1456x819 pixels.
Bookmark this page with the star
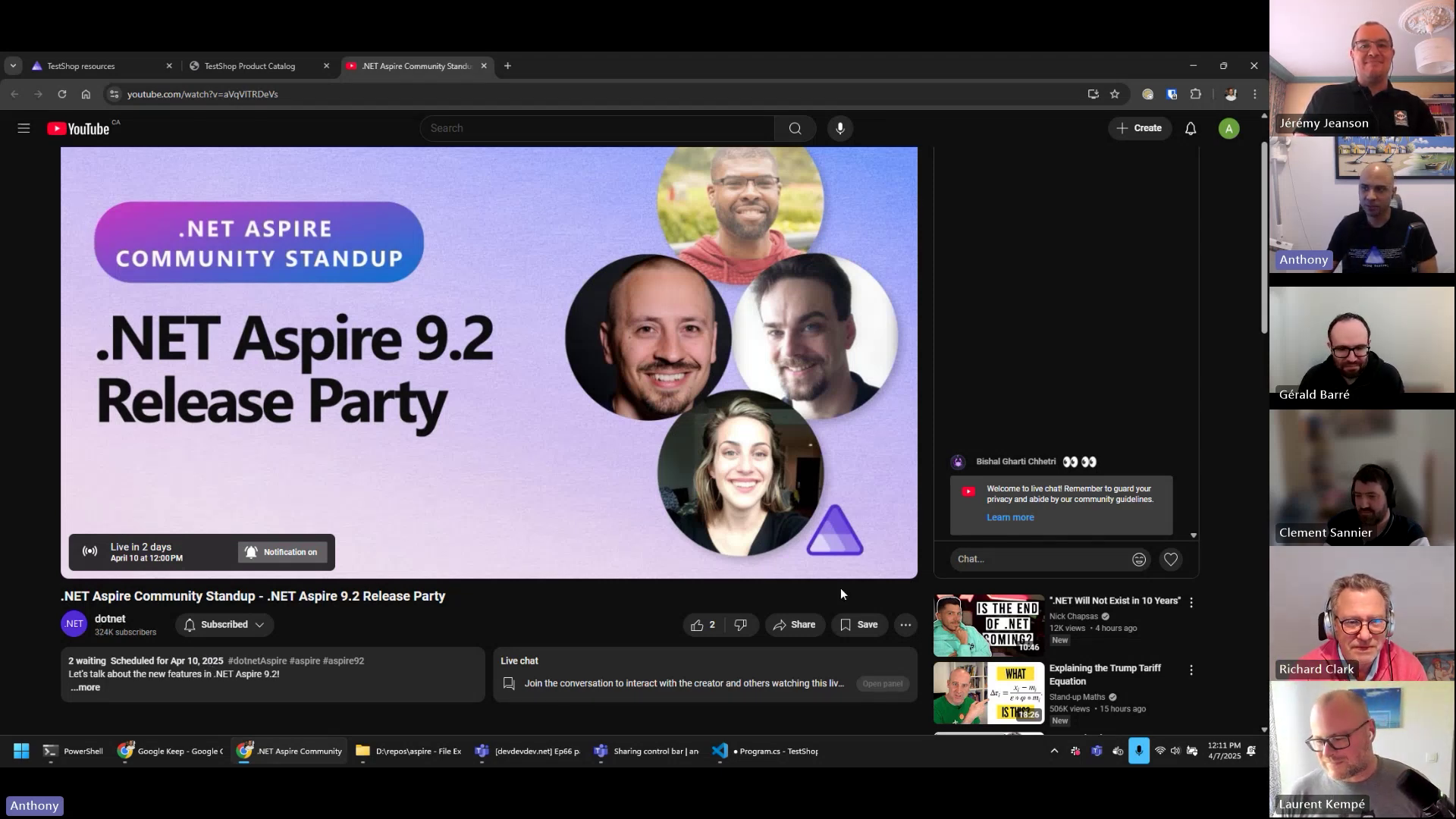point(1115,94)
